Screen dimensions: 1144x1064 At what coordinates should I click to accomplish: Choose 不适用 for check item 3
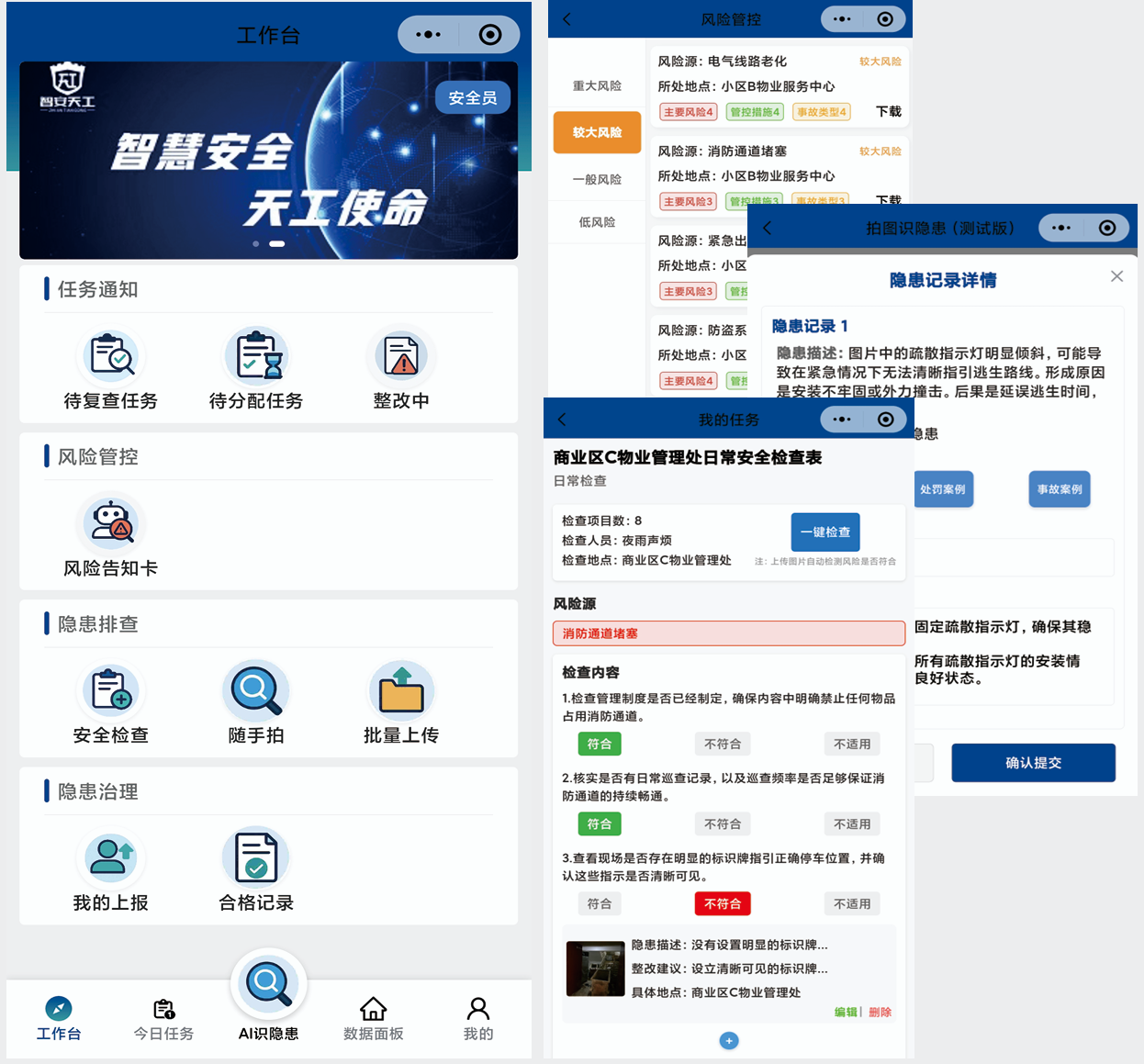coord(851,904)
